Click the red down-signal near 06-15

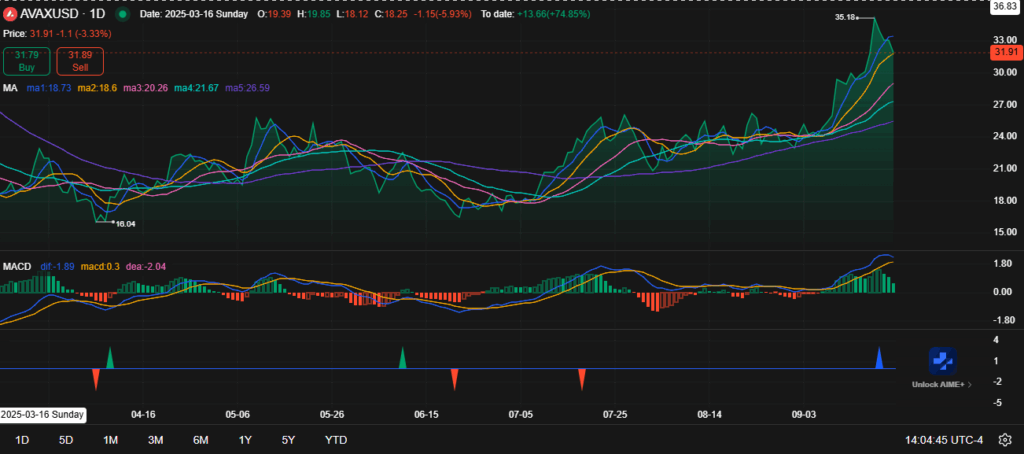(x=454, y=378)
